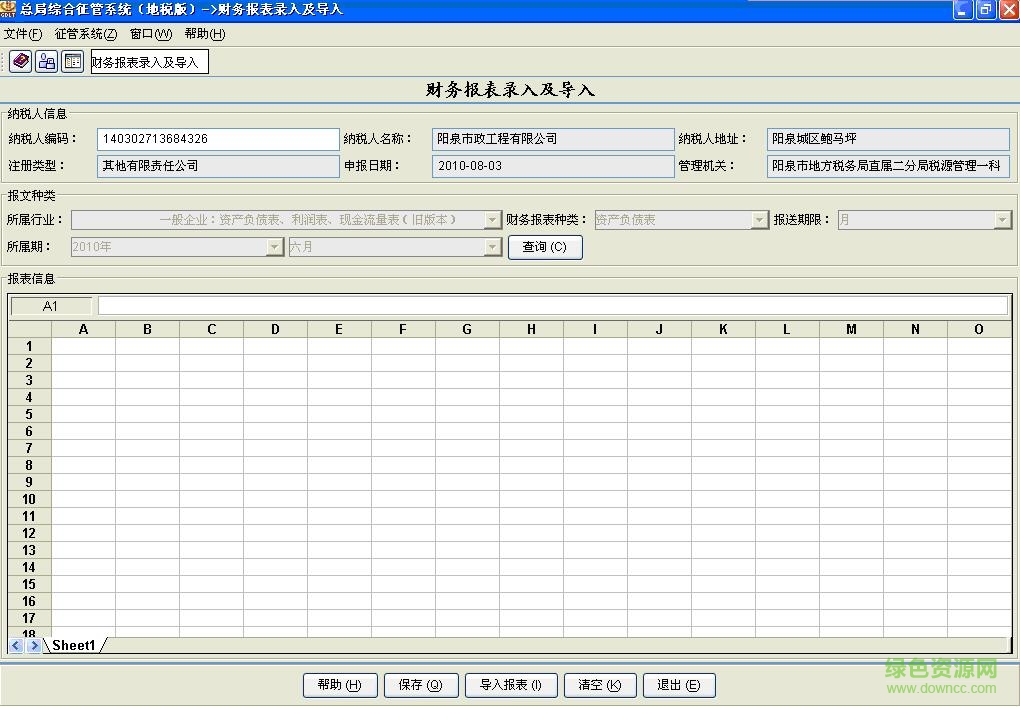This screenshot has width=1020, height=707.
Task: Click the report form toolbar icon
Action: 72,61
